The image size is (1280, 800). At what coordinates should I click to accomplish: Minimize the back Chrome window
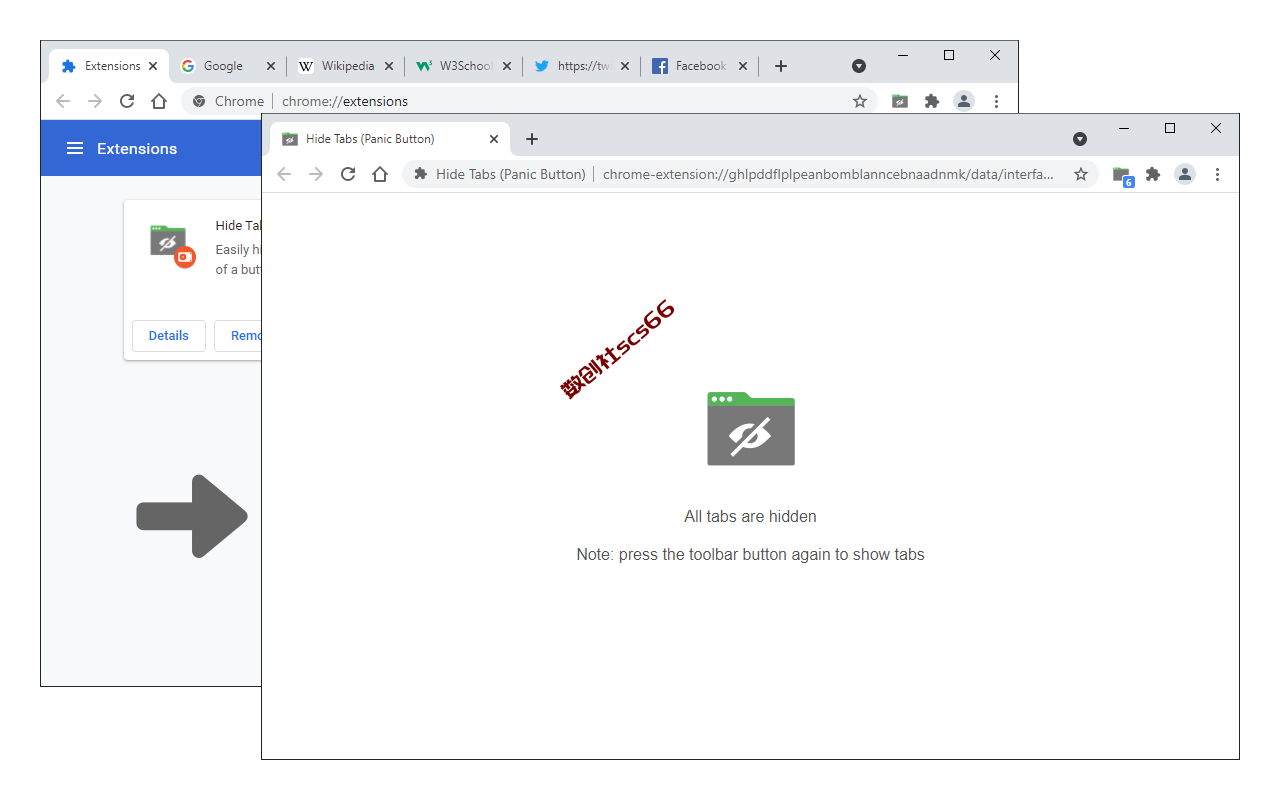tap(903, 55)
